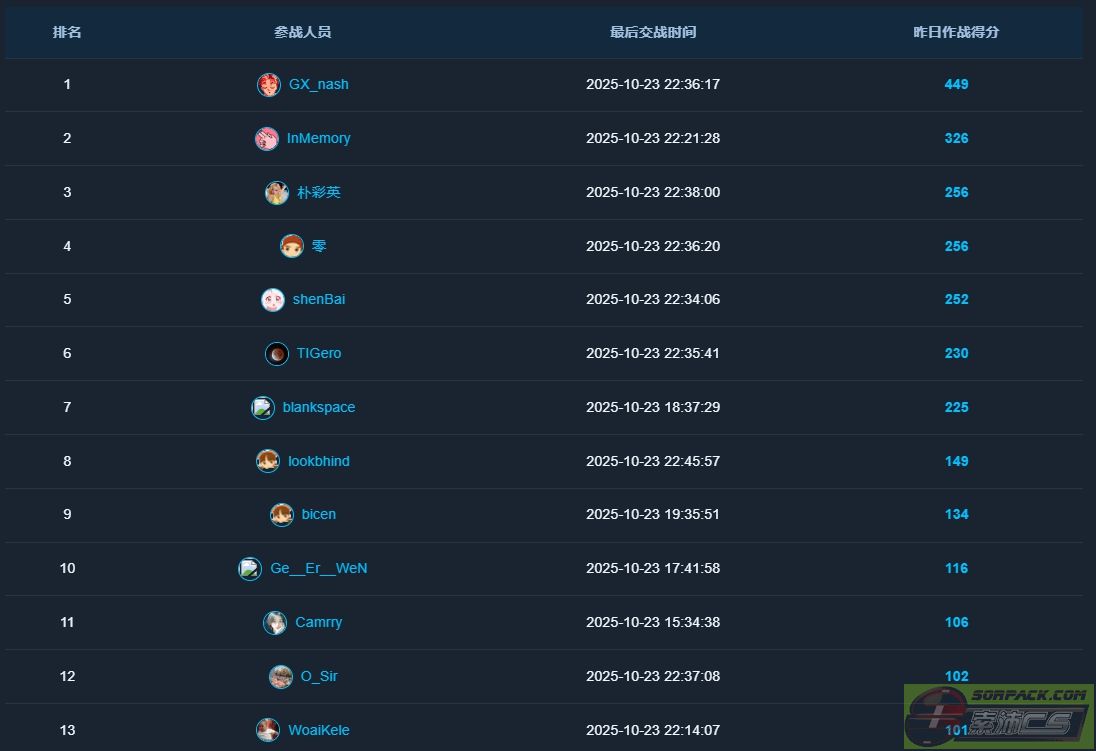
Task: Click GX_nash's avatar icon
Action: click(268, 85)
